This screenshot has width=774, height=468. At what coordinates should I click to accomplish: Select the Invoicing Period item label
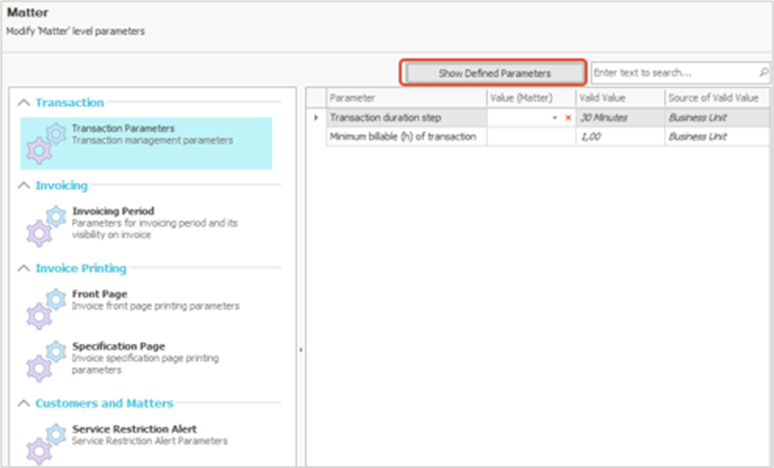(x=113, y=211)
